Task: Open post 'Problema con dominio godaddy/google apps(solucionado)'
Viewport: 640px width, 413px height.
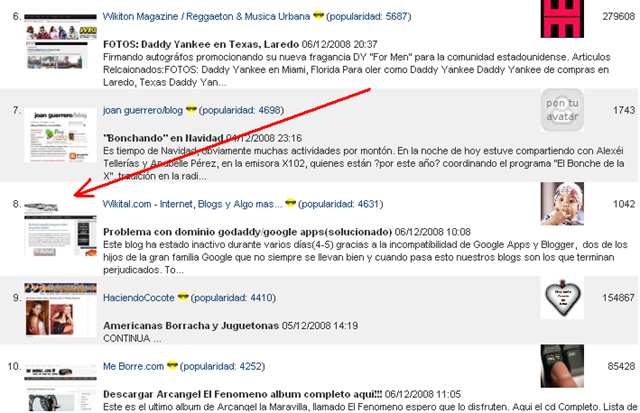Action: 247,232
